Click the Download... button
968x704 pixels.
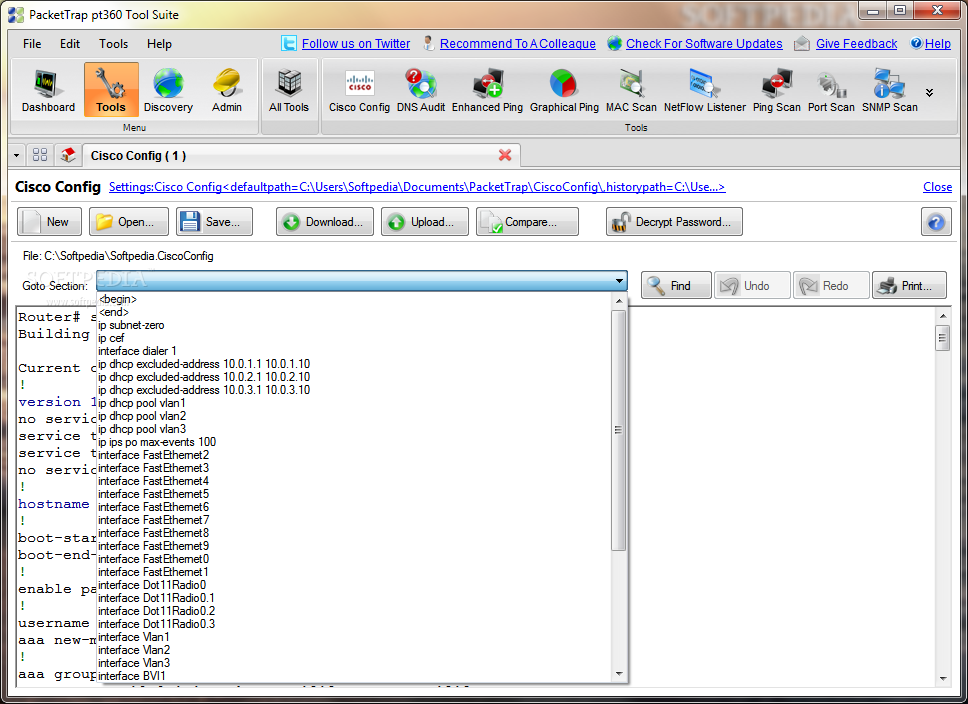pyautogui.click(x=325, y=222)
